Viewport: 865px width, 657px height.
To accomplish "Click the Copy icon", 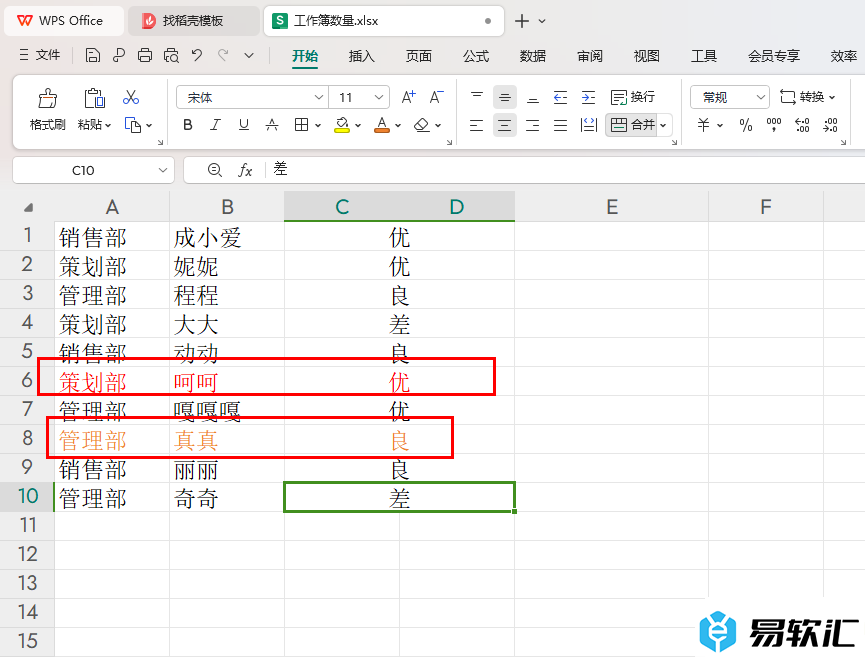I will 132,125.
